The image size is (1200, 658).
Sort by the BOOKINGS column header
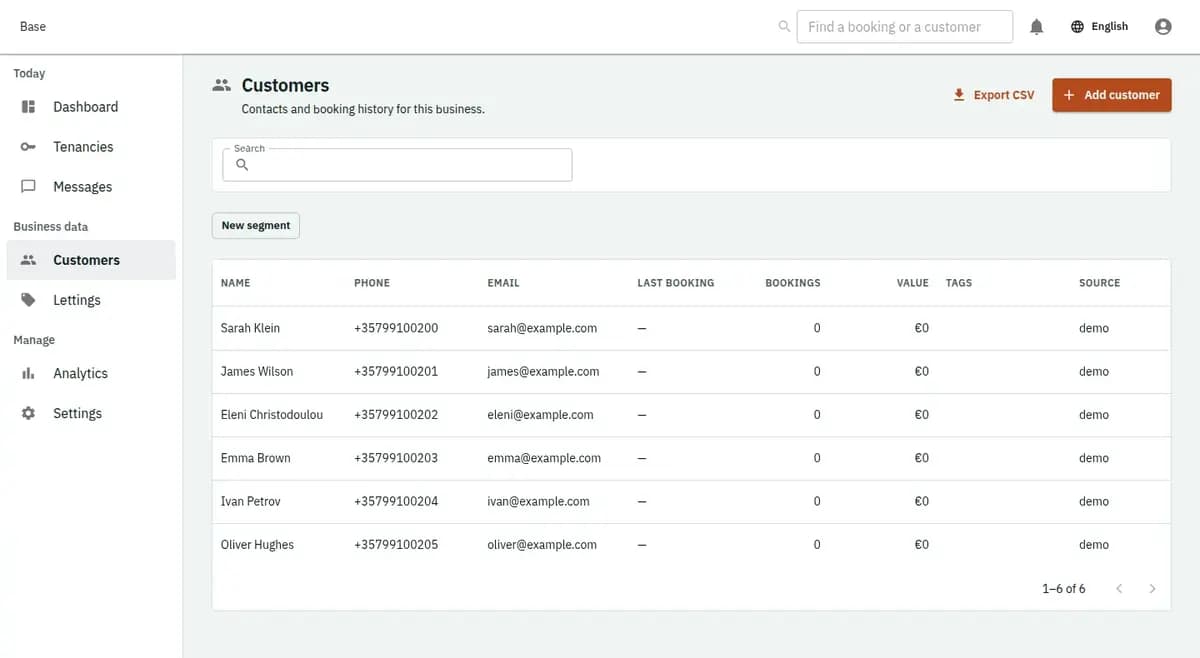coord(792,283)
